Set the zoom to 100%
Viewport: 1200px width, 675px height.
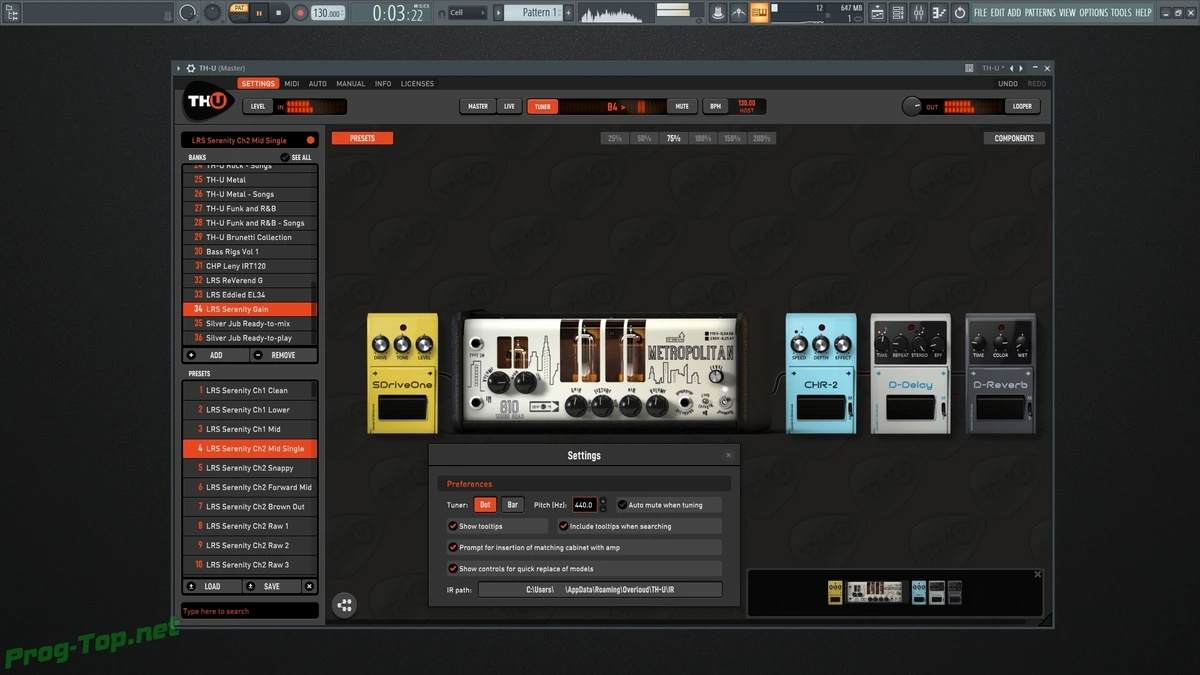tap(703, 139)
